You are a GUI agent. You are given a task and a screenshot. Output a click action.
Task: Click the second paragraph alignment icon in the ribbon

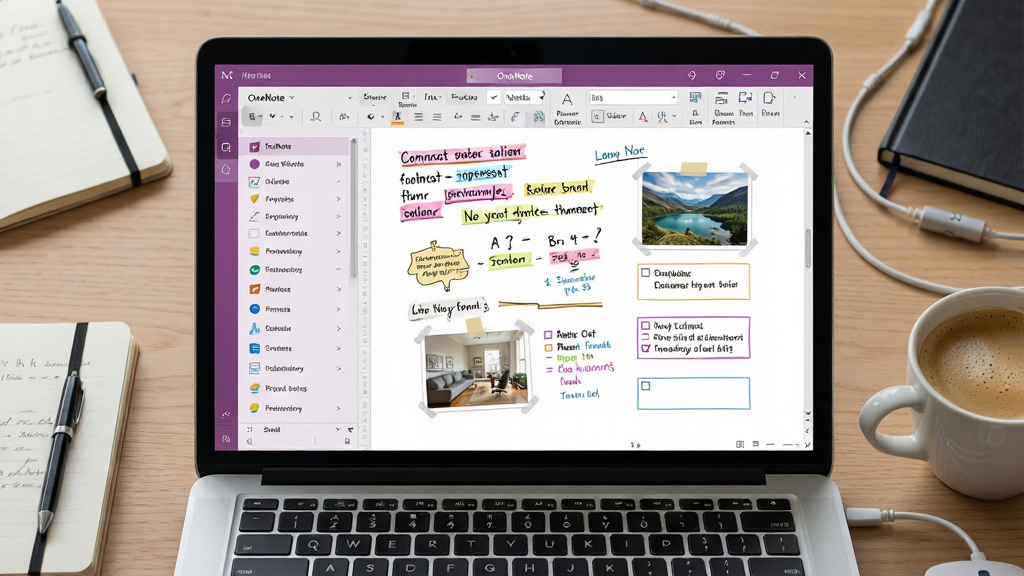coord(437,117)
